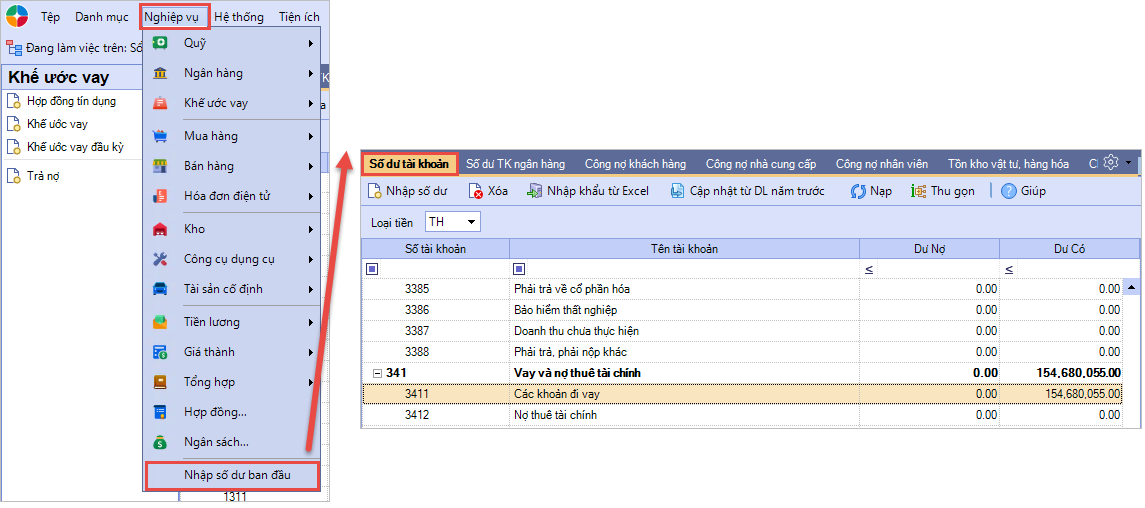
Task: Click Cập nhật từ DL năm trước
Action: pyautogui.click(x=747, y=191)
